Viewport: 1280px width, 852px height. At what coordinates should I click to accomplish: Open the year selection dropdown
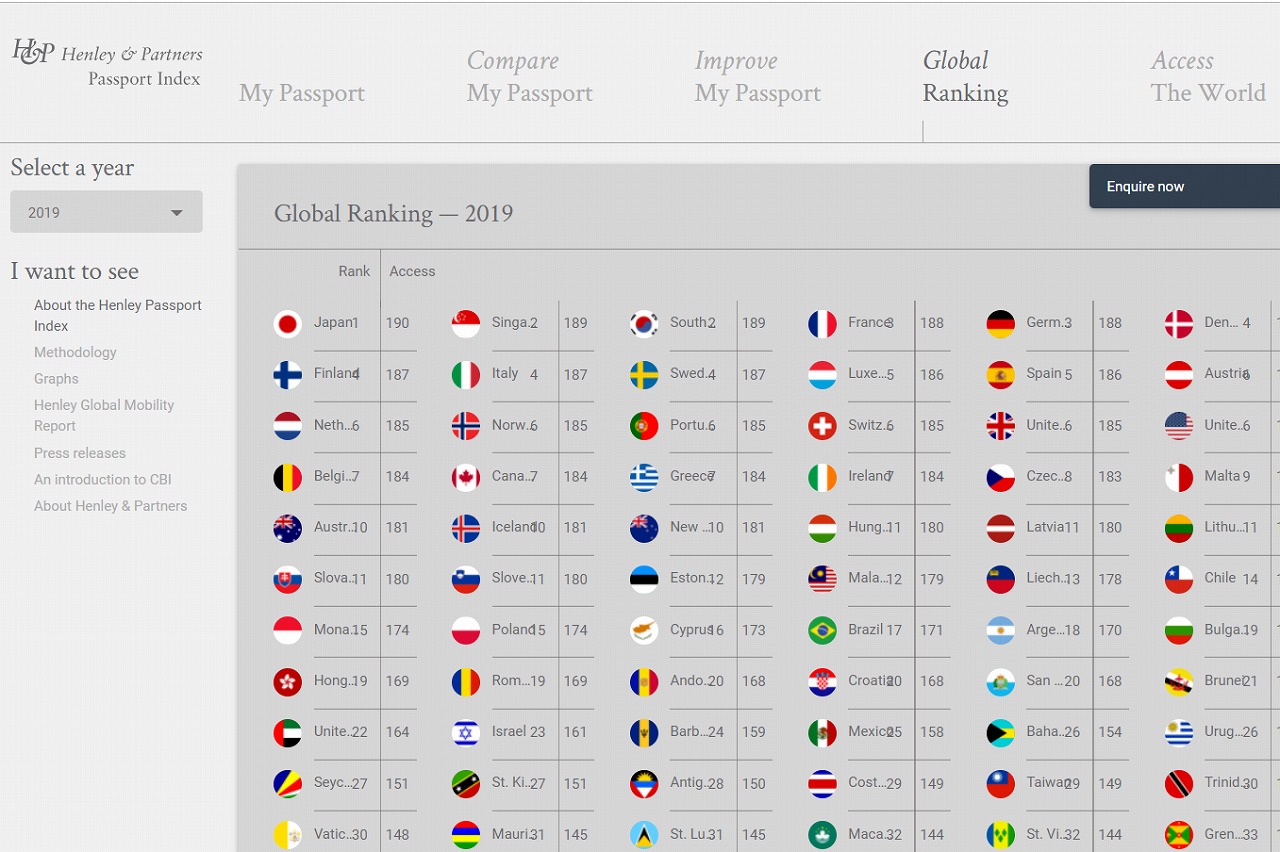[106, 212]
